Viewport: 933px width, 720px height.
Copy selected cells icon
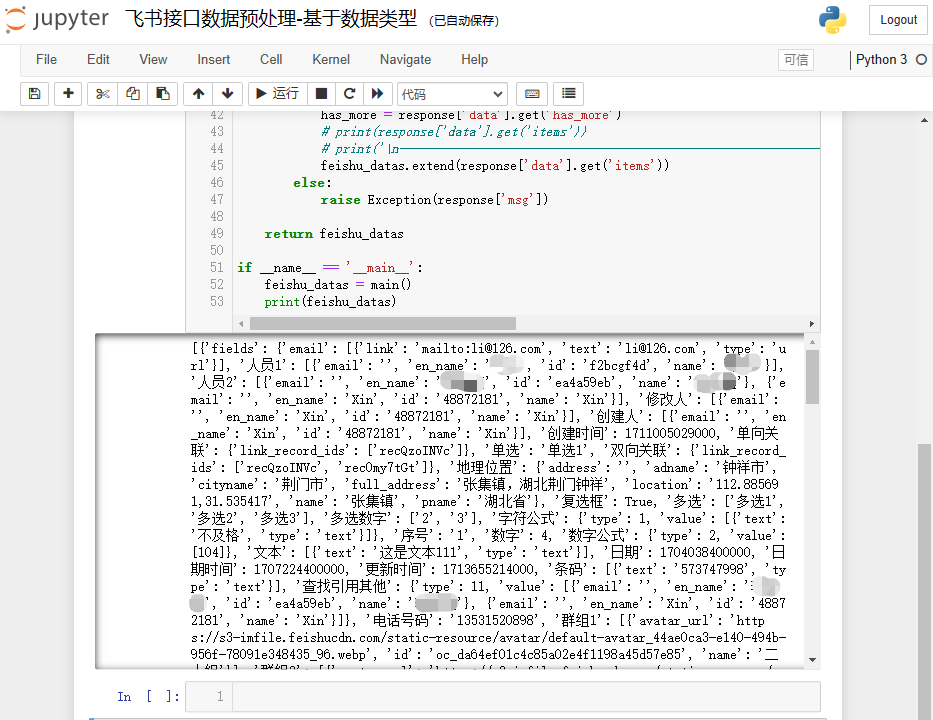(133, 93)
